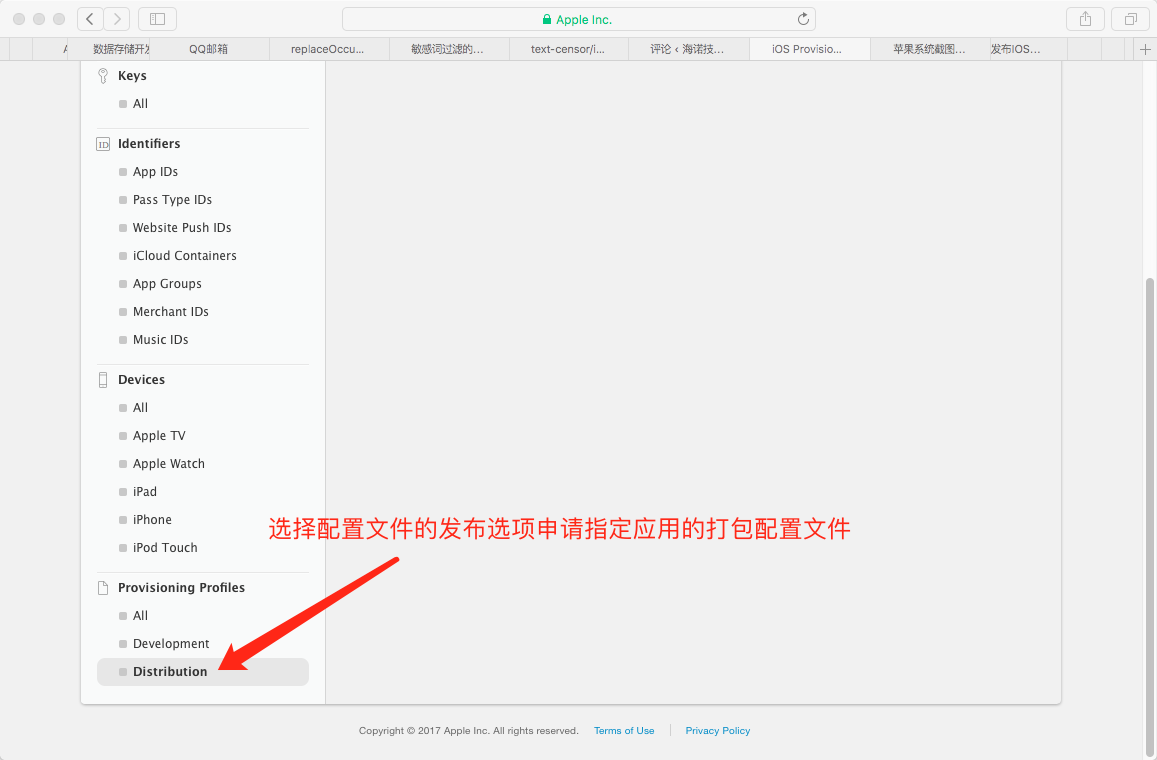Click the green lock icon in address bar
Image resolution: width=1157 pixels, height=760 pixels.
[547, 19]
